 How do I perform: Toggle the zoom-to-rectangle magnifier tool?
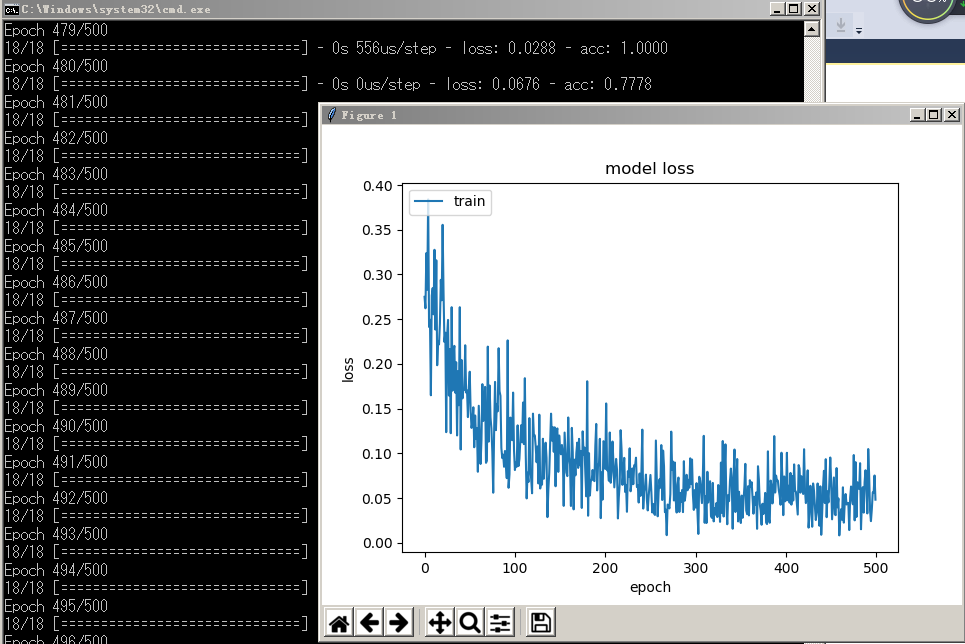pos(469,623)
